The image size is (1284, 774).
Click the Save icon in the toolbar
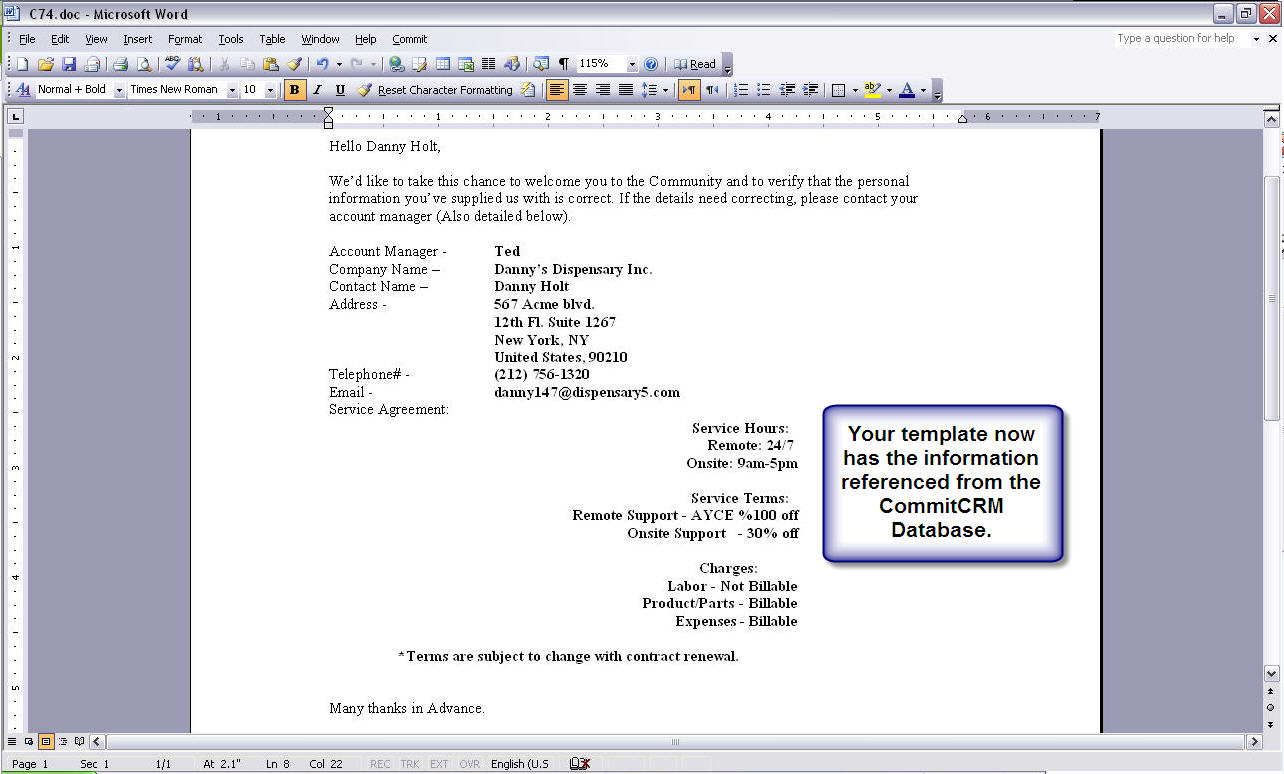[x=69, y=64]
